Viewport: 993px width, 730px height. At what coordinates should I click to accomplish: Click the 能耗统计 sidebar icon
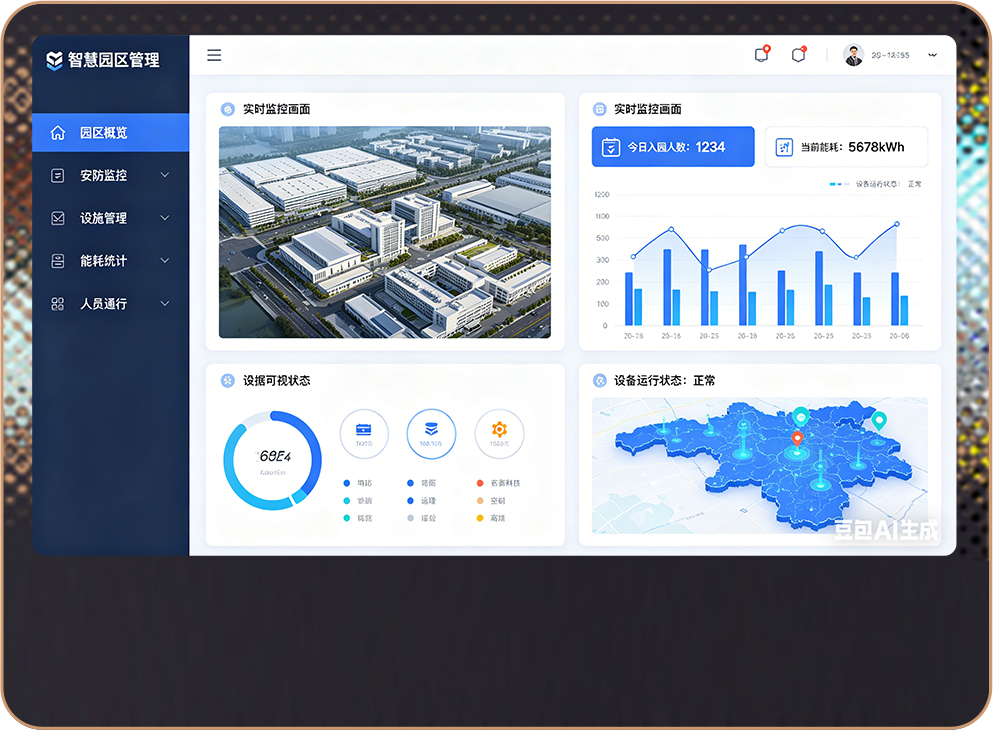pos(58,261)
